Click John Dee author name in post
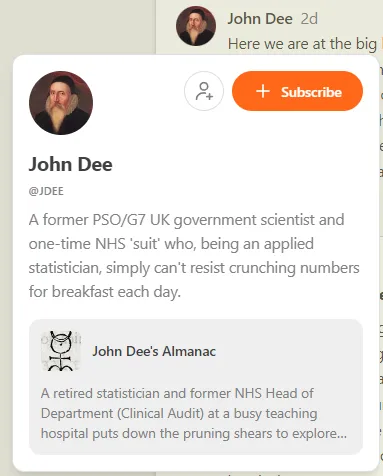Screen dimensions: 383x476 point(260,19)
